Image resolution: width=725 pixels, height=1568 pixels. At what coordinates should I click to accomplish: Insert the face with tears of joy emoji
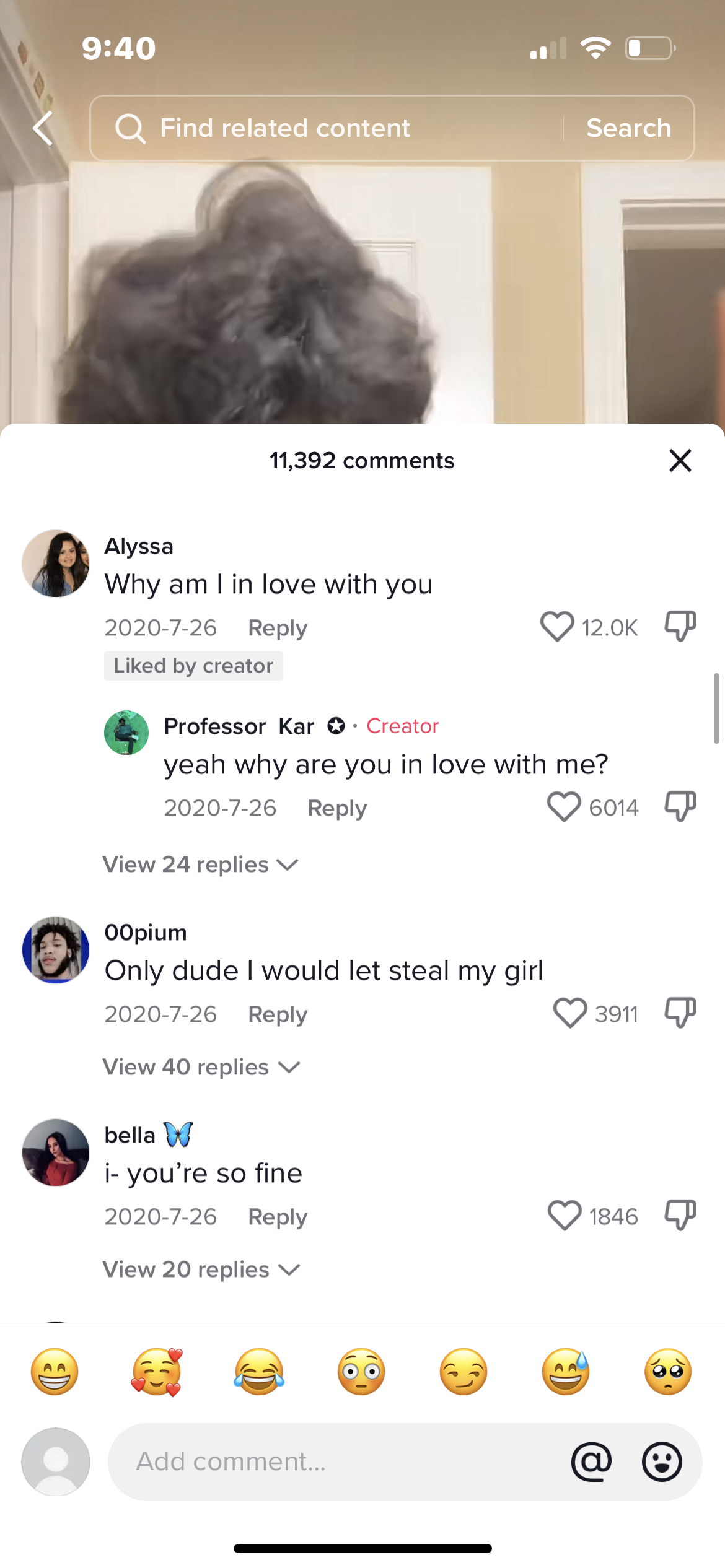(259, 1371)
